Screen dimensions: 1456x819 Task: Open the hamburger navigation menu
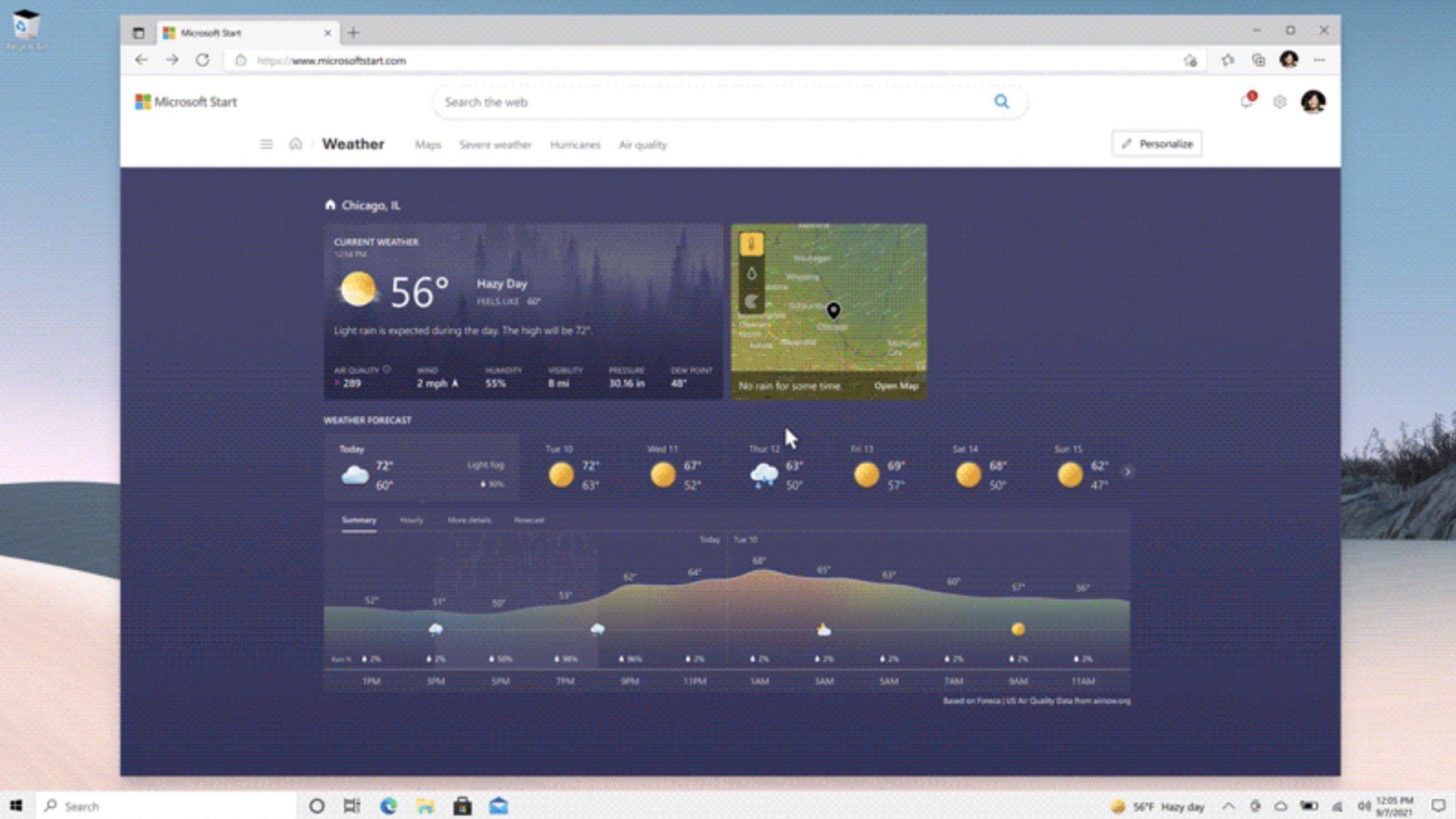pos(266,144)
